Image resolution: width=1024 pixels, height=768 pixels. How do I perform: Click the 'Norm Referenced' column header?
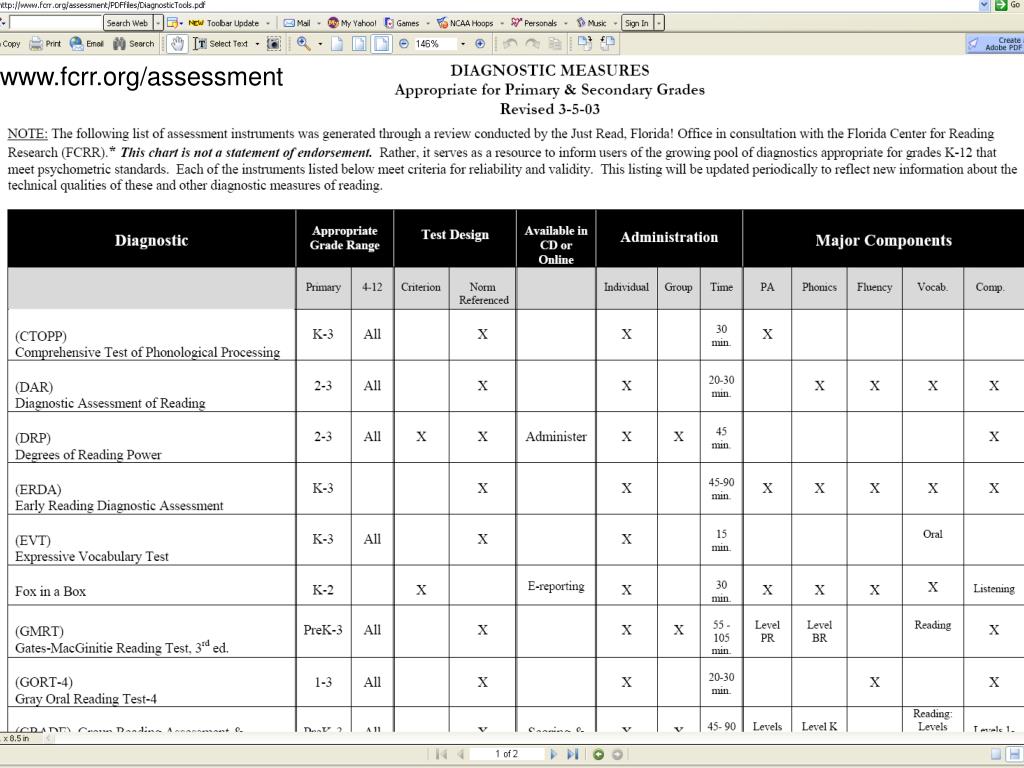pos(483,293)
